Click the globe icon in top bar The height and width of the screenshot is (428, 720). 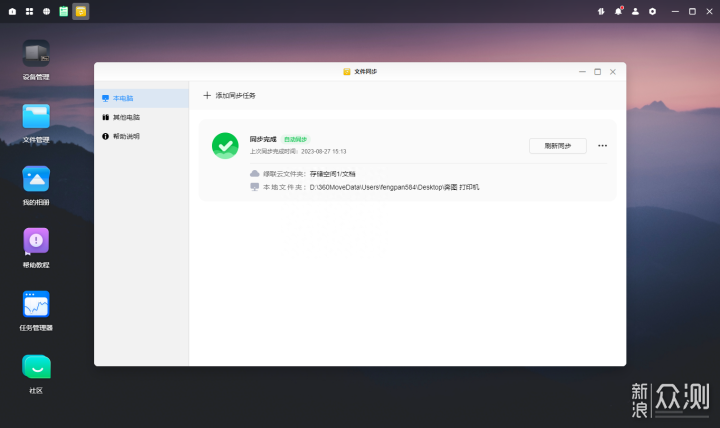46,11
